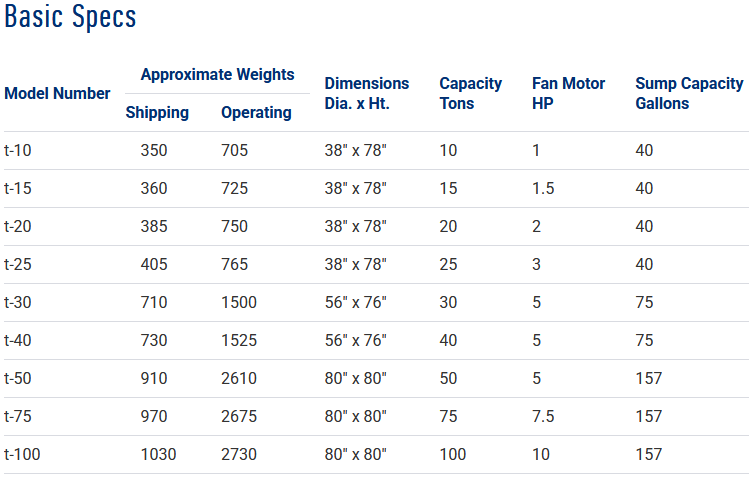Click the t-50 model number

coord(18,378)
